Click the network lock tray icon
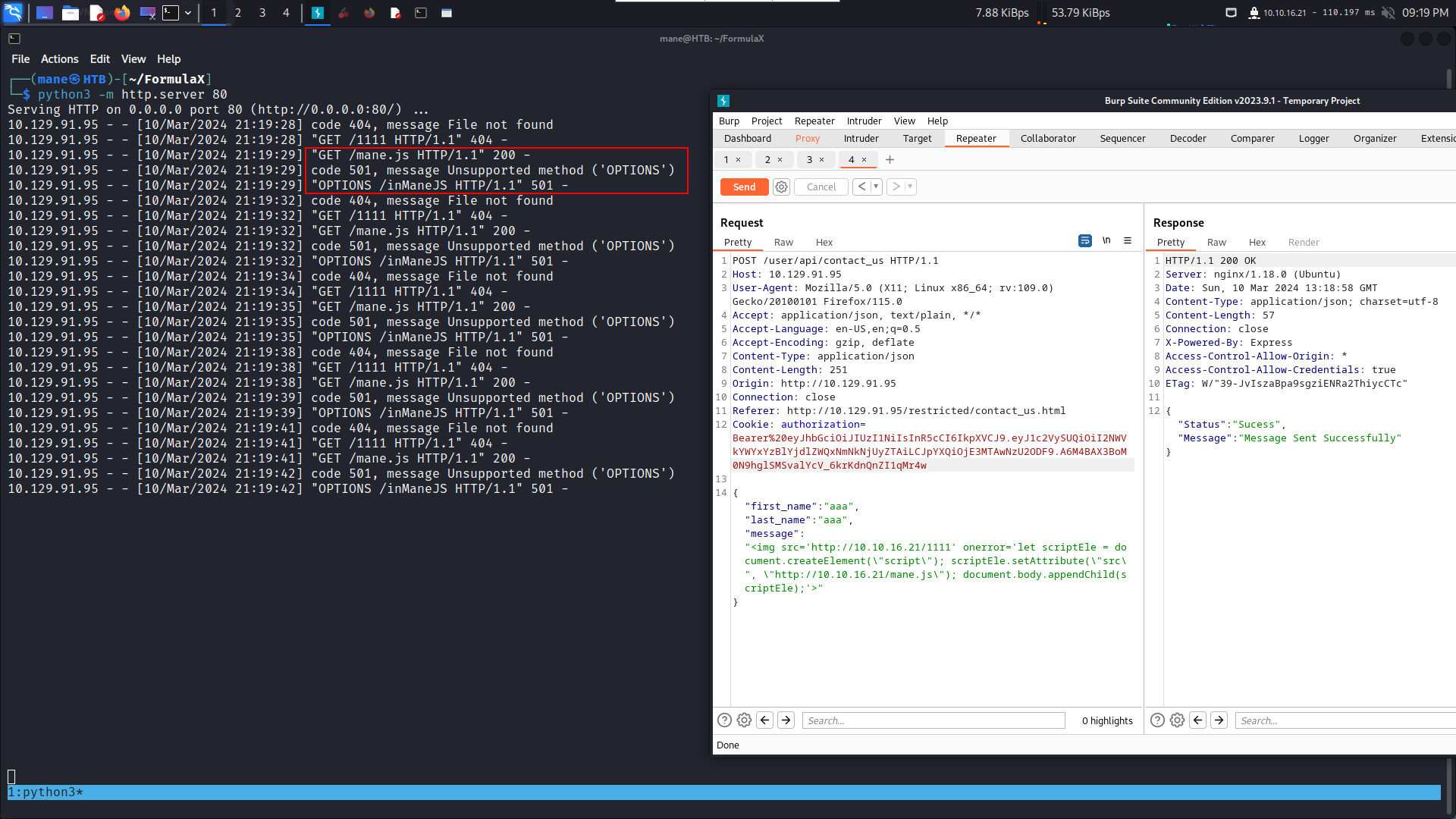The width and height of the screenshot is (1456, 819). [x=1254, y=12]
